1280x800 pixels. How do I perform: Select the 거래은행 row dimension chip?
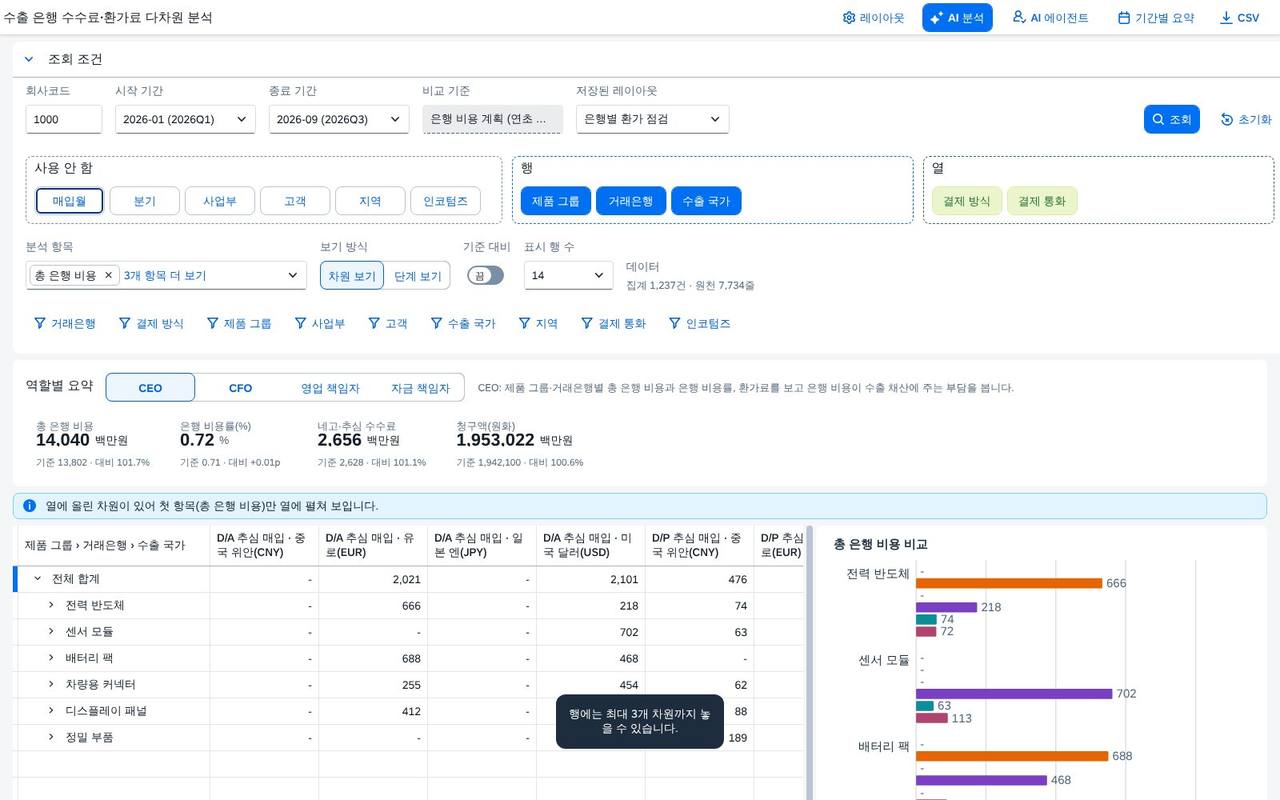click(x=631, y=201)
